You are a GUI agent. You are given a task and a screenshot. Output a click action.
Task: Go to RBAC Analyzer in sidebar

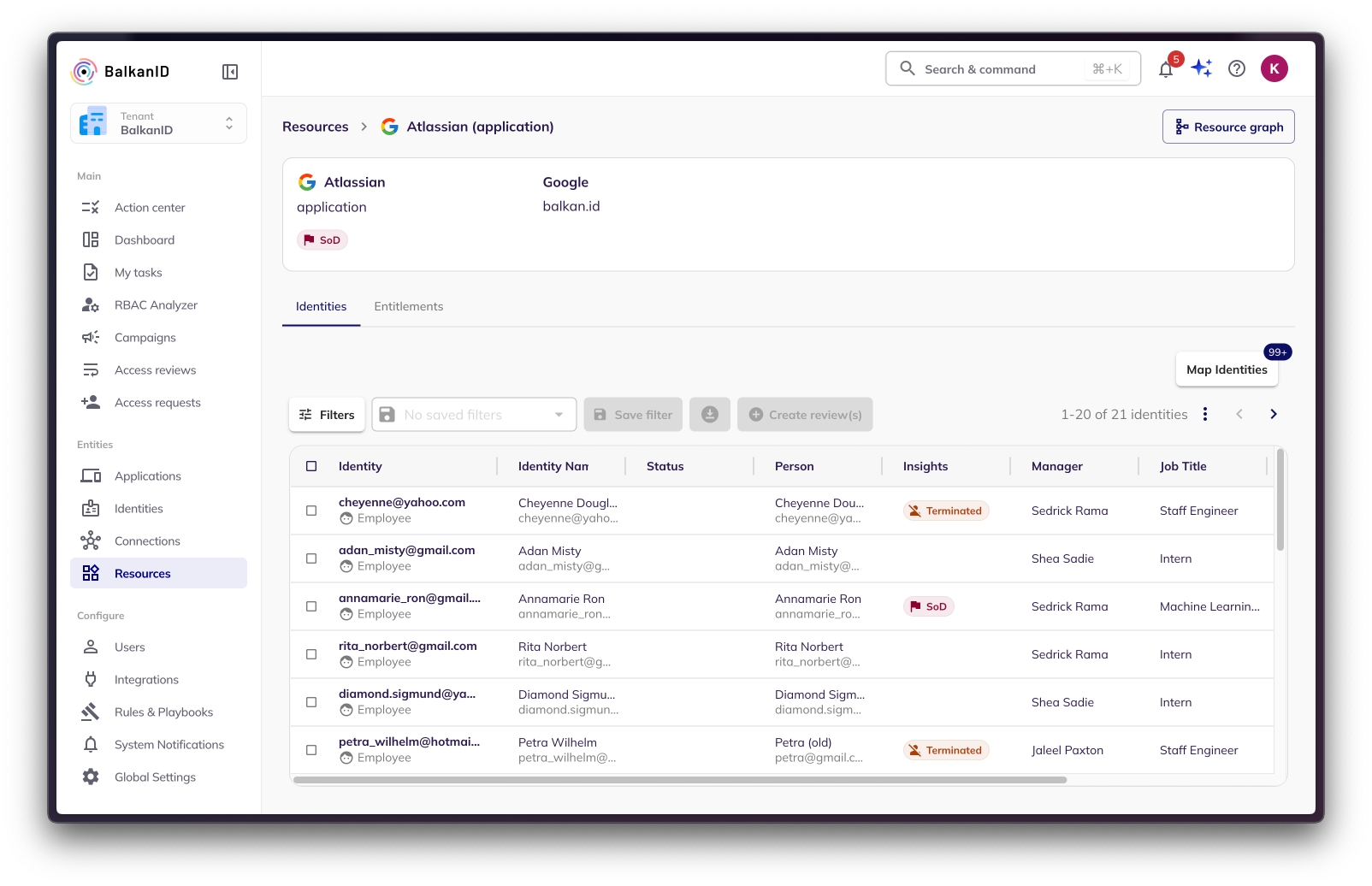[156, 305]
